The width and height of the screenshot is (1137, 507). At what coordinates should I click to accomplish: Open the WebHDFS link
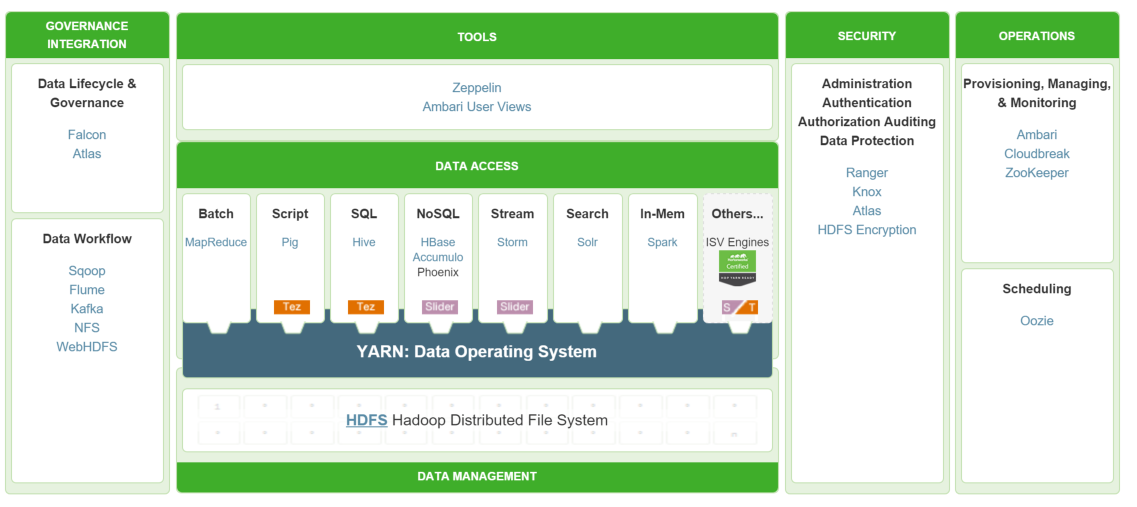point(87,347)
